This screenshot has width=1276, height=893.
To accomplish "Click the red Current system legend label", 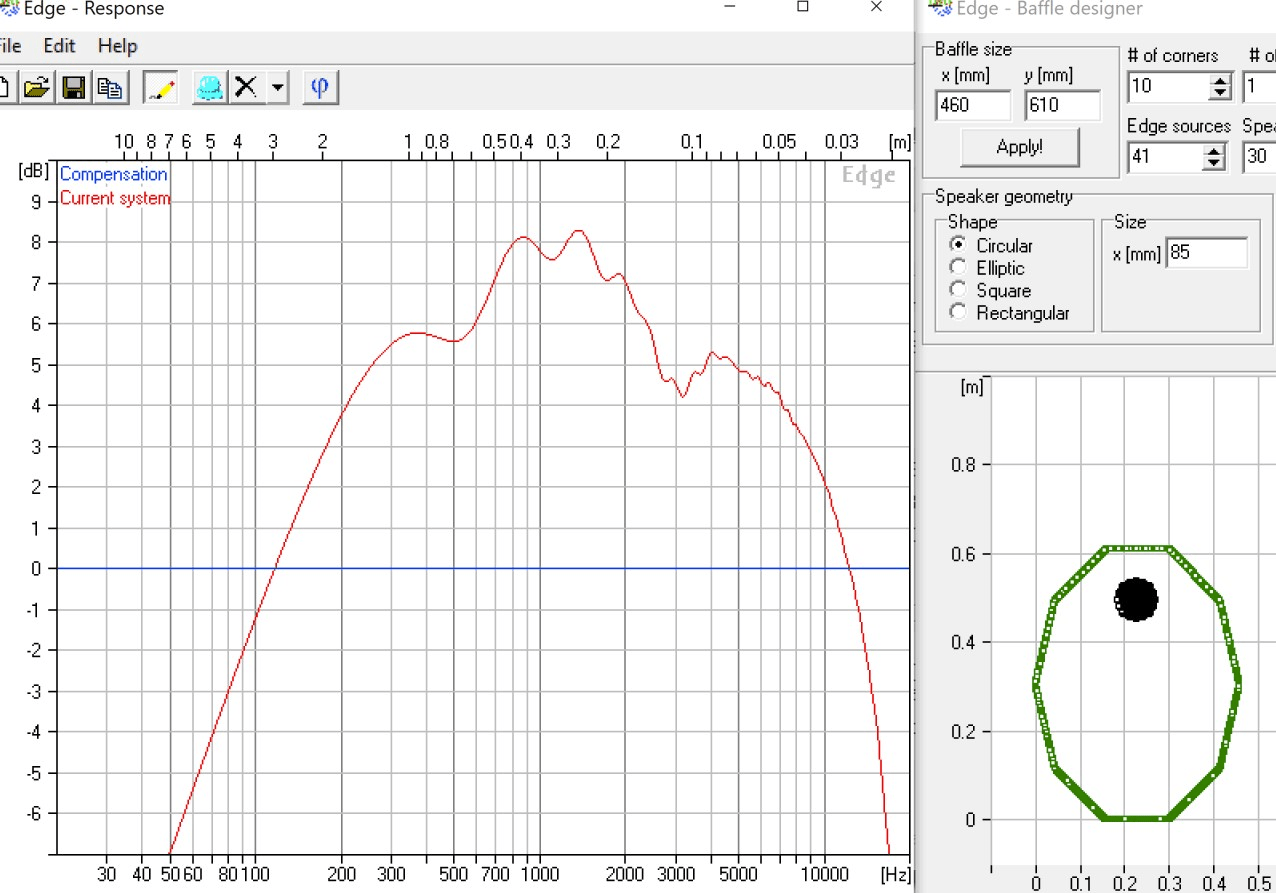I will 115,198.
